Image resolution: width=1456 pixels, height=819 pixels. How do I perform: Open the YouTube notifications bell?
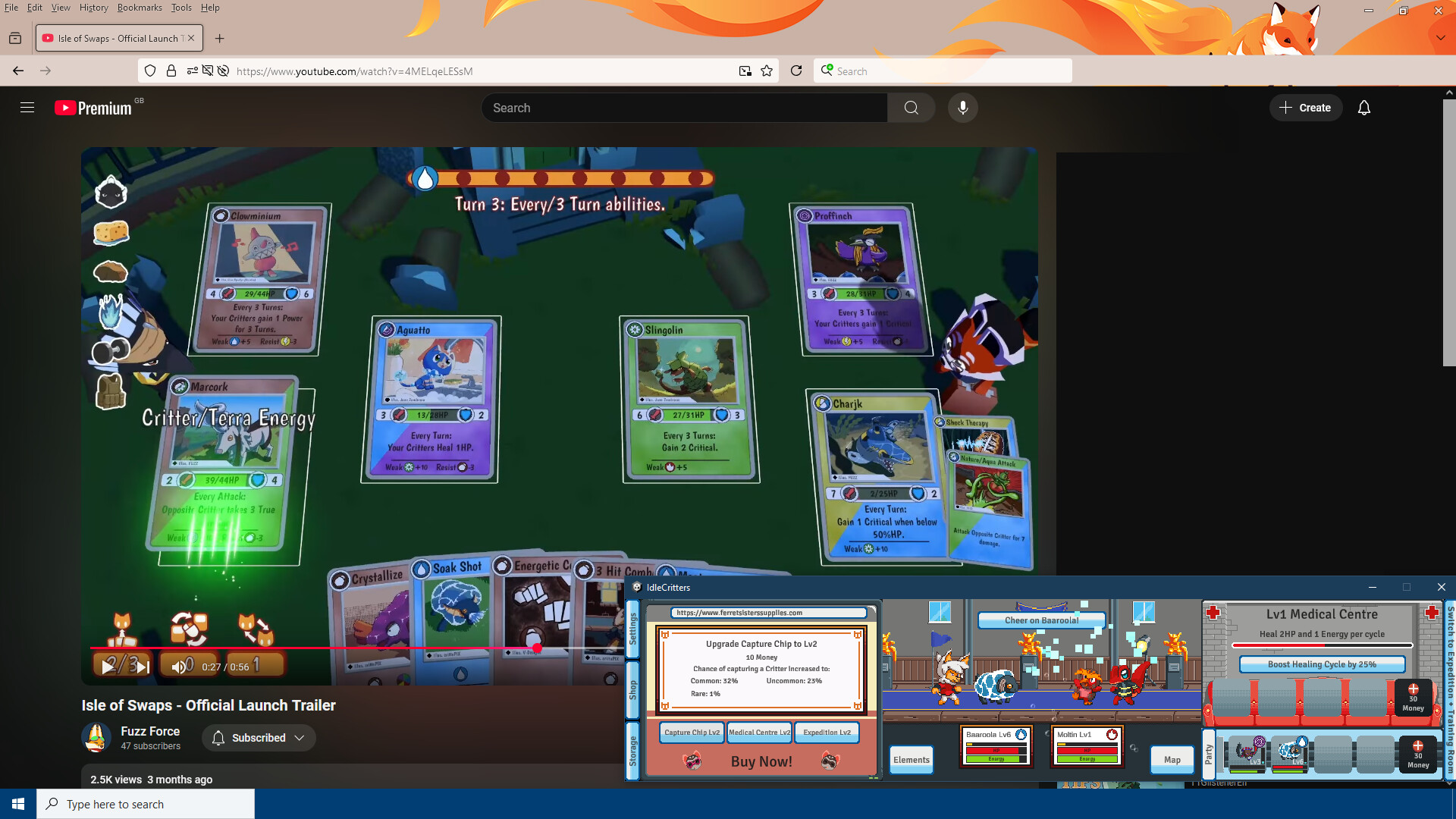1364,107
